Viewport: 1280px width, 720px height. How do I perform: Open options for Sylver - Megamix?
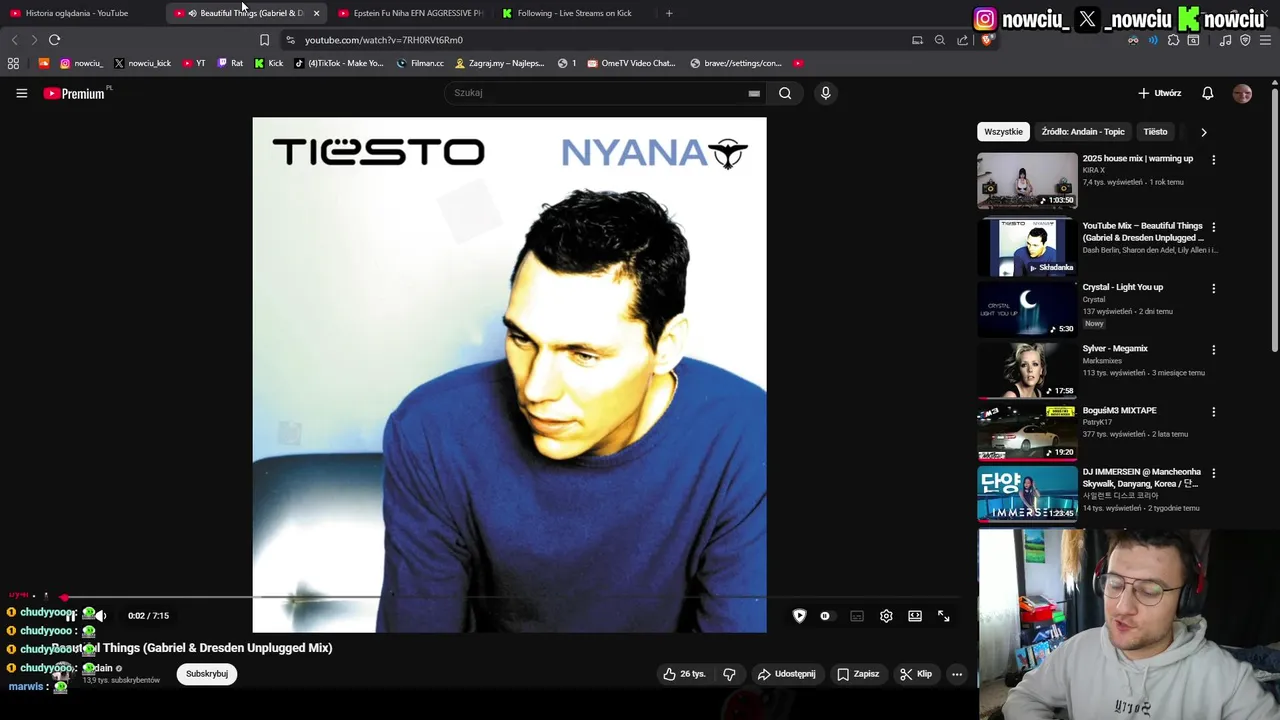tap(1214, 351)
